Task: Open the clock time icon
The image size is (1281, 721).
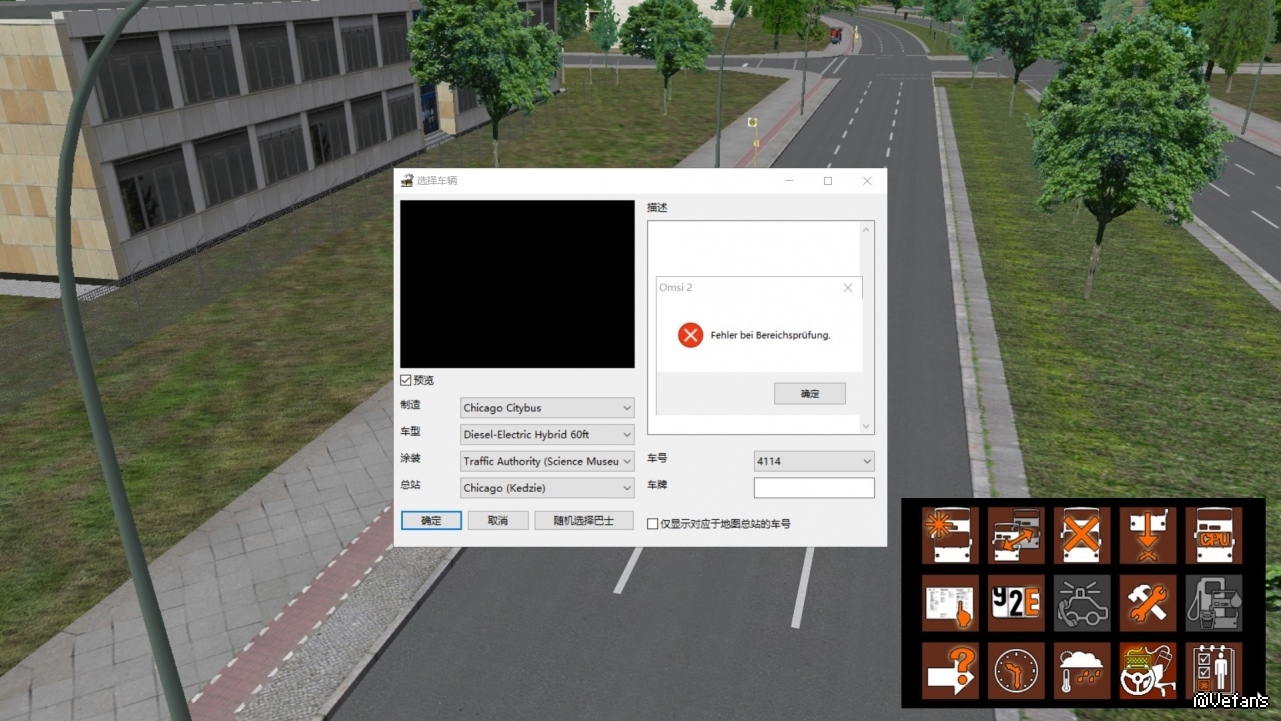Action: point(1016,670)
